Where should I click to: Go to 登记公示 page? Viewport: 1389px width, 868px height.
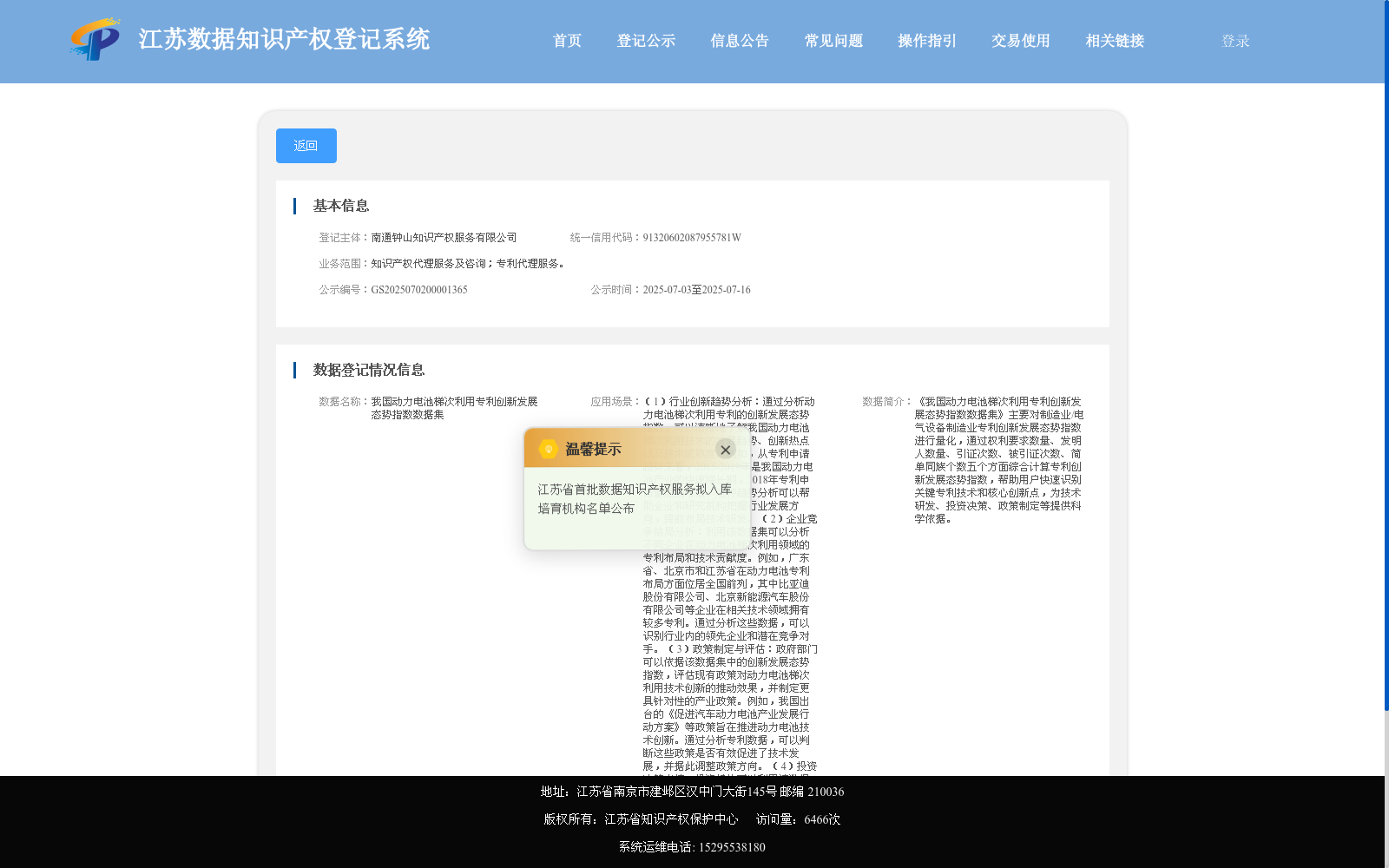pos(646,41)
